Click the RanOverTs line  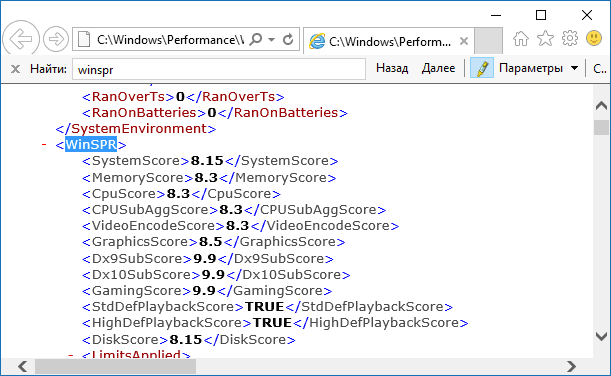coord(183,97)
